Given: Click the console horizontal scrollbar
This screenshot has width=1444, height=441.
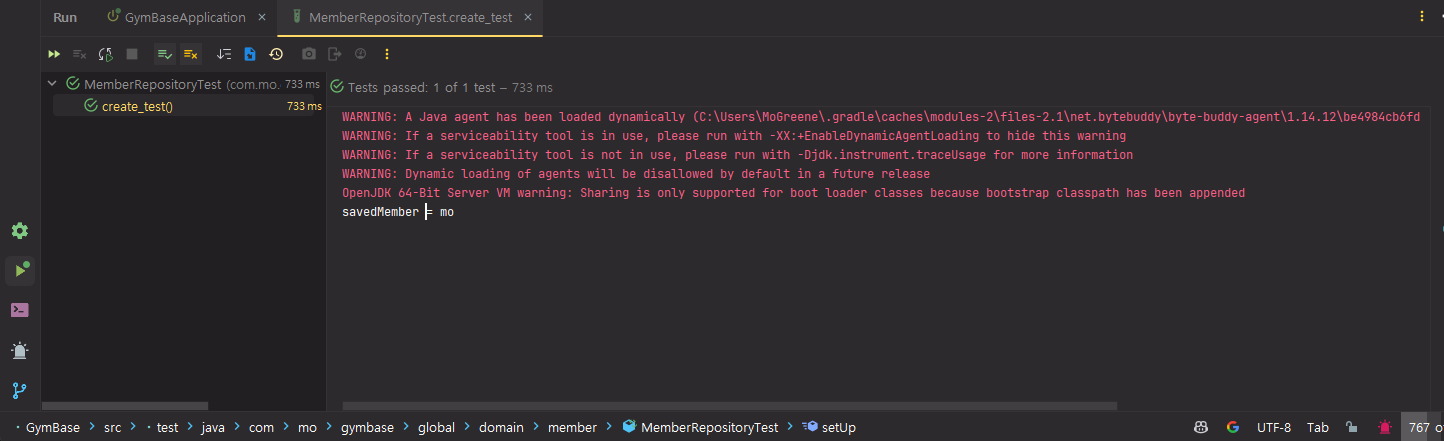Looking at the screenshot, I should (729, 406).
